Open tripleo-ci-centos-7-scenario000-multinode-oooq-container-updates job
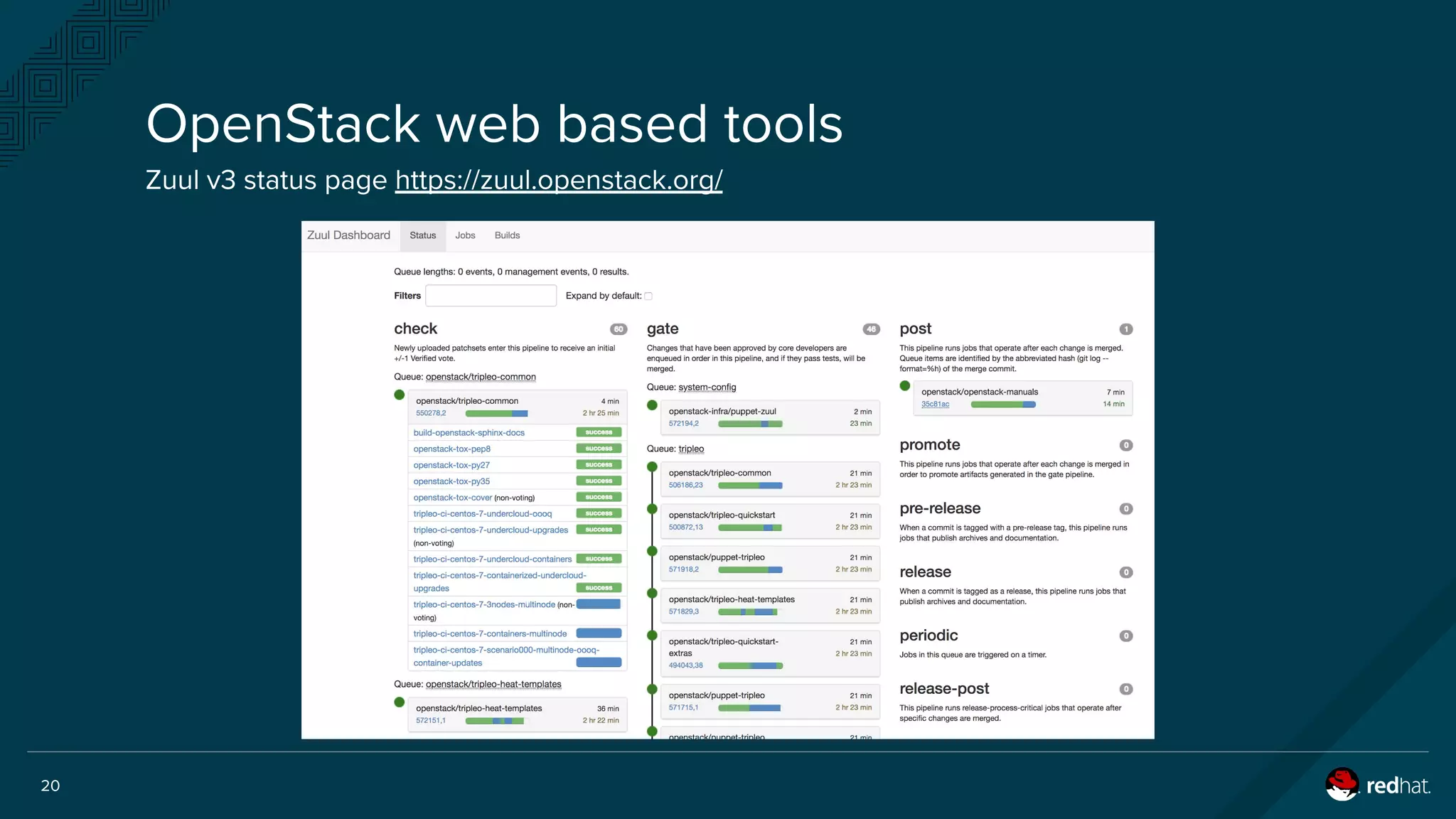The height and width of the screenshot is (819, 1456). click(x=506, y=656)
